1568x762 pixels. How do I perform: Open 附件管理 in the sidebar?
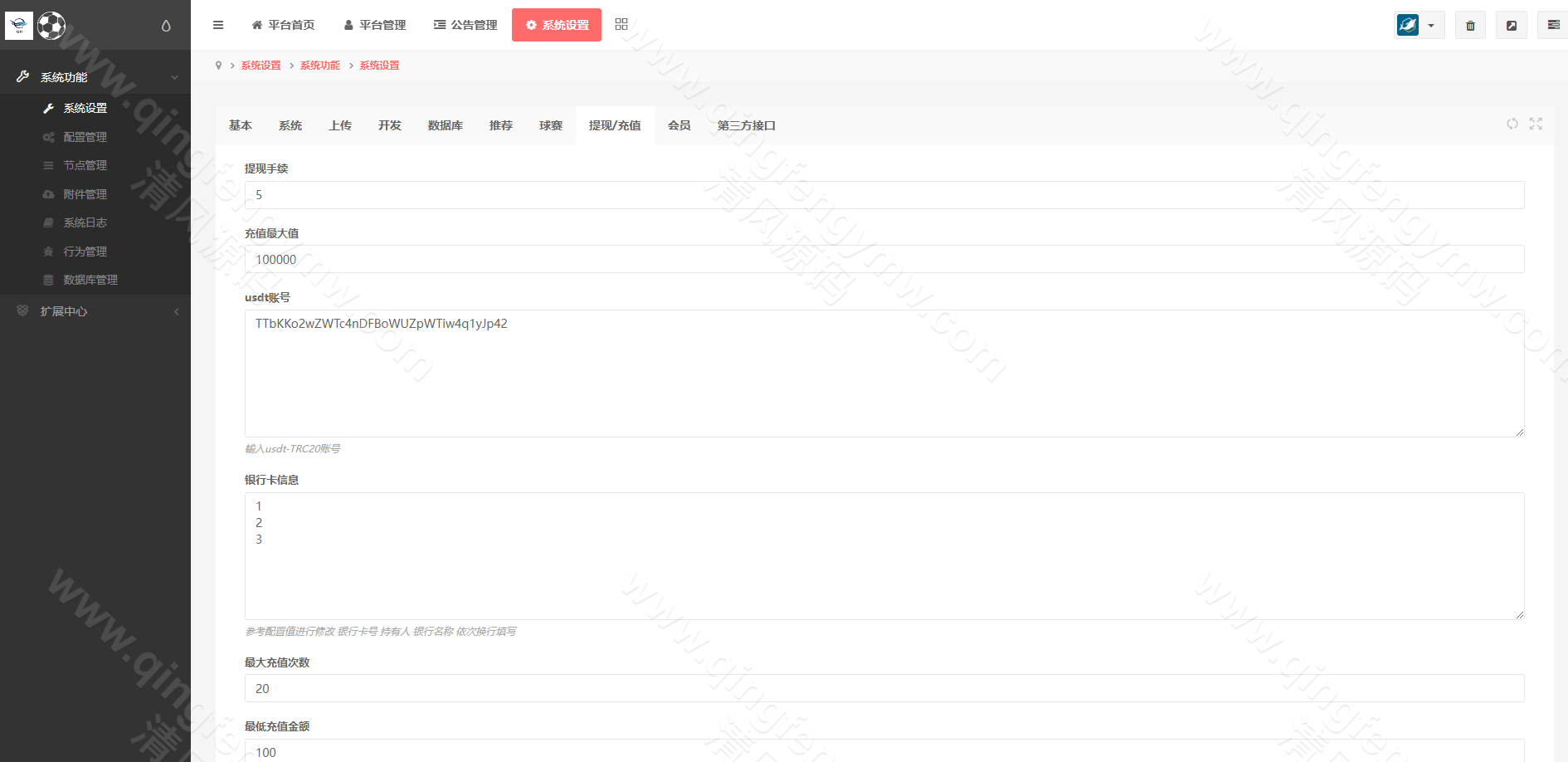click(85, 193)
